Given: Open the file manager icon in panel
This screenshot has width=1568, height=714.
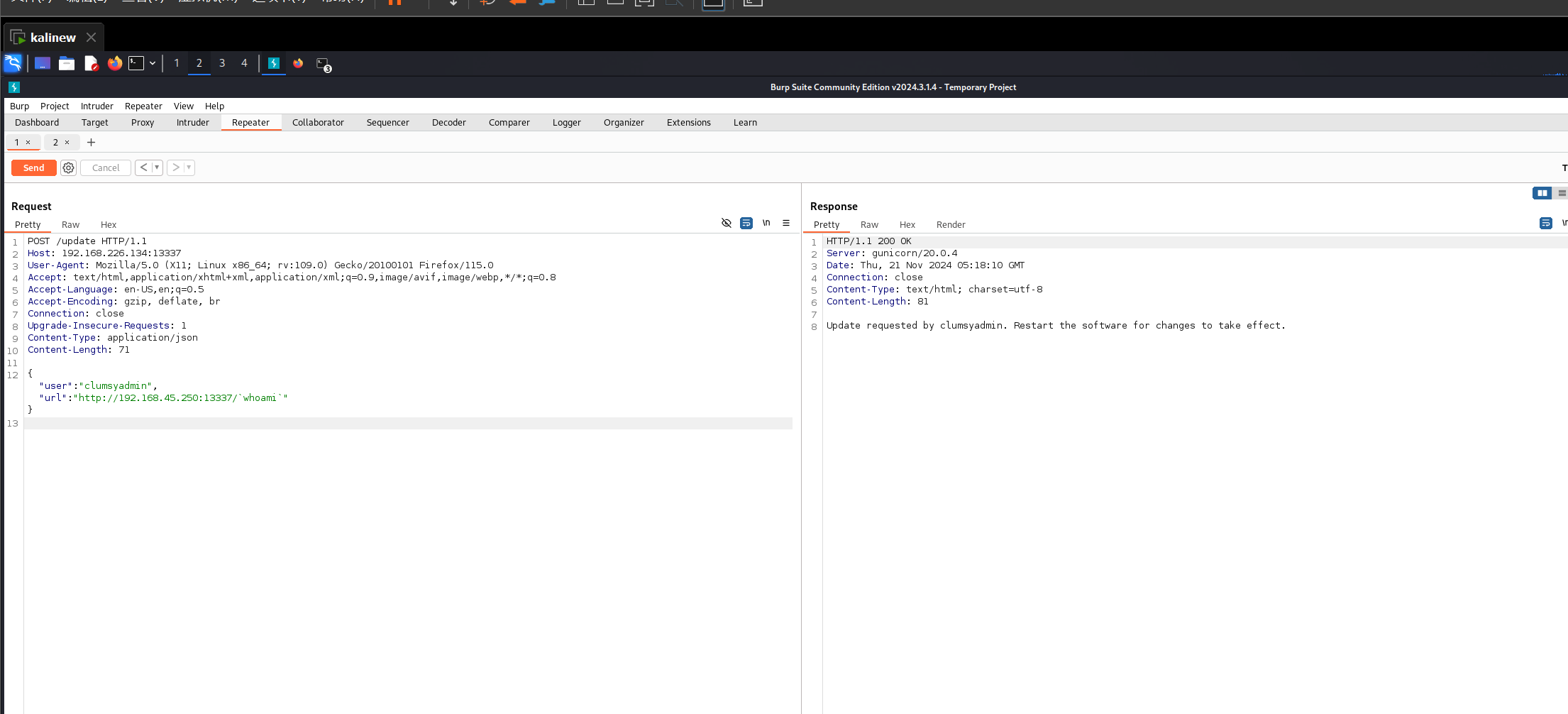Looking at the screenshot, I should pyautogui.click(x=67, y=63).
